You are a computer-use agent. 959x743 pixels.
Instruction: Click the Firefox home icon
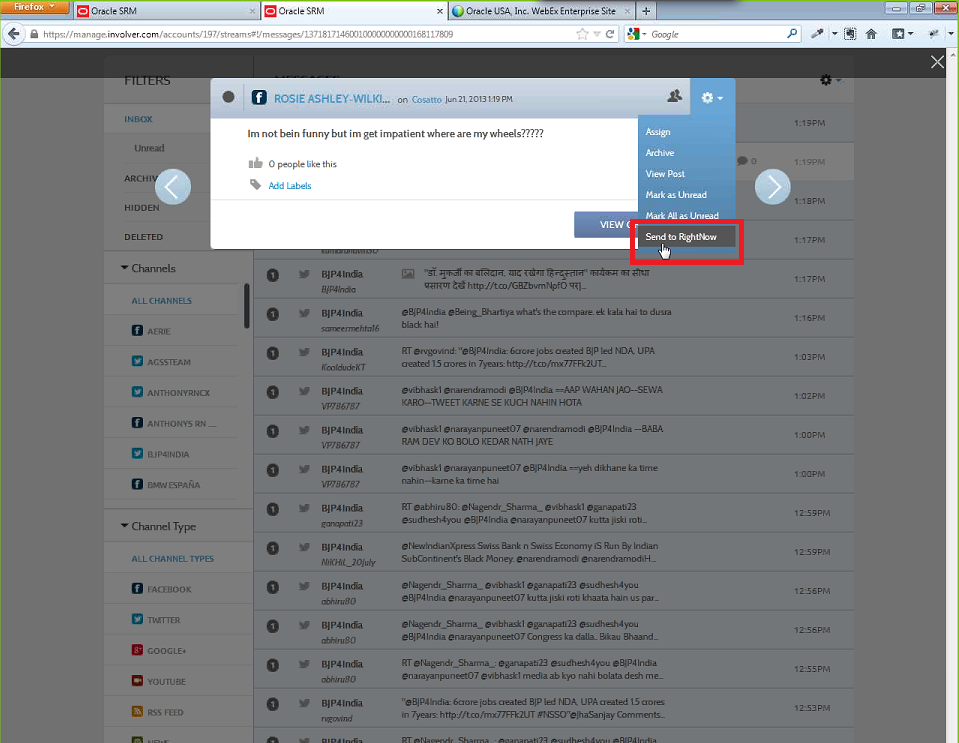(871, 34)
